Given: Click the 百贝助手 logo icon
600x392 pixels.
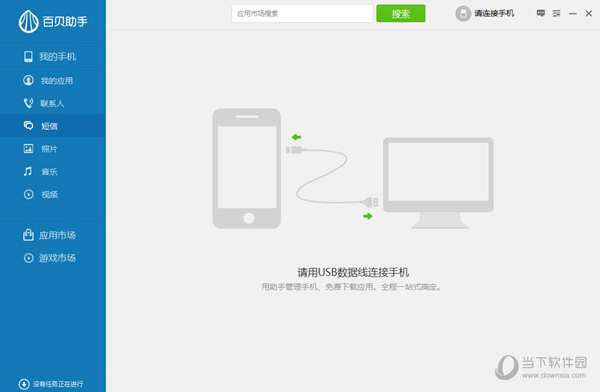Looking at the screenshot, I should tap(28, 21).
